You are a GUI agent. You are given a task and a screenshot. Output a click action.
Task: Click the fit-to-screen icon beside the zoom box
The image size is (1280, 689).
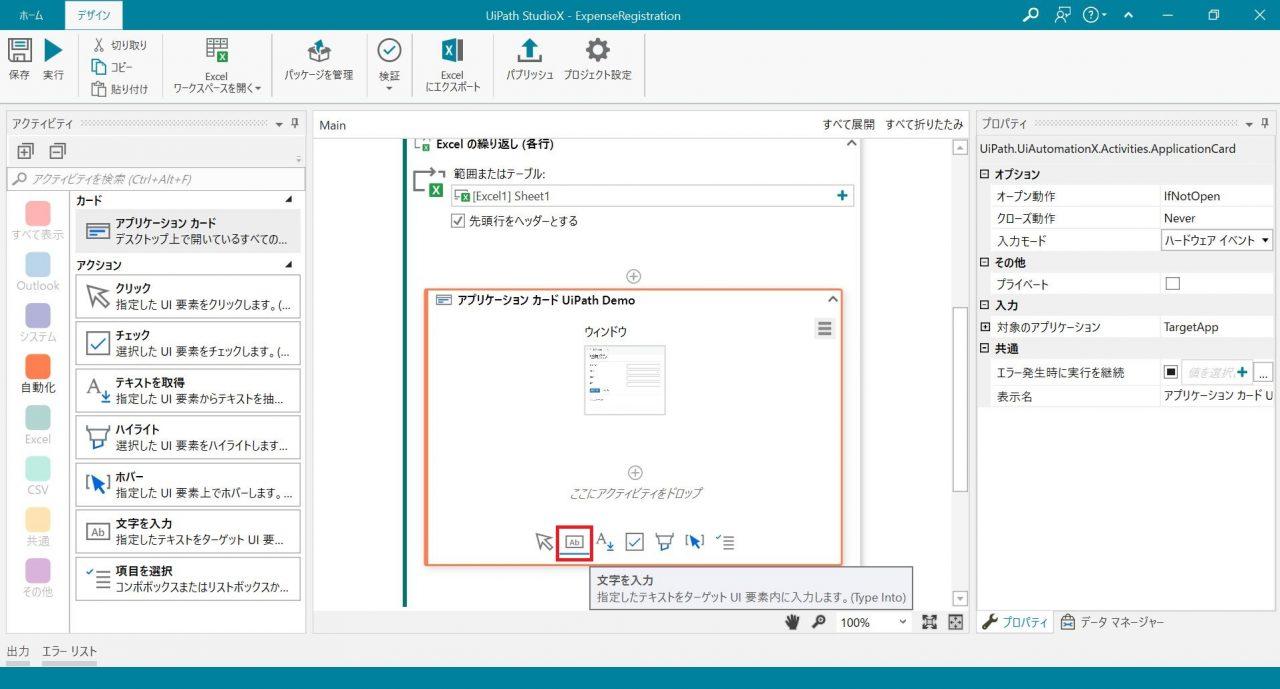(929, 622)
